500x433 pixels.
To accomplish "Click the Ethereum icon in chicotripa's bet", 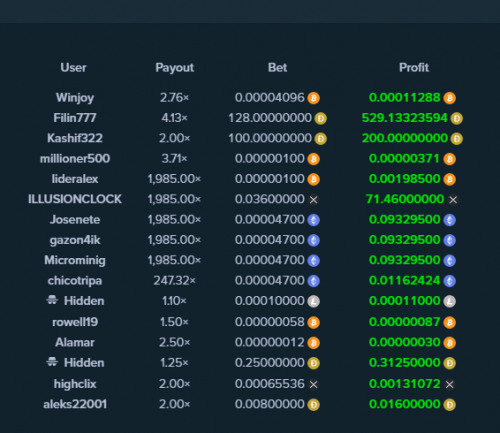I will tap(313, 281).
